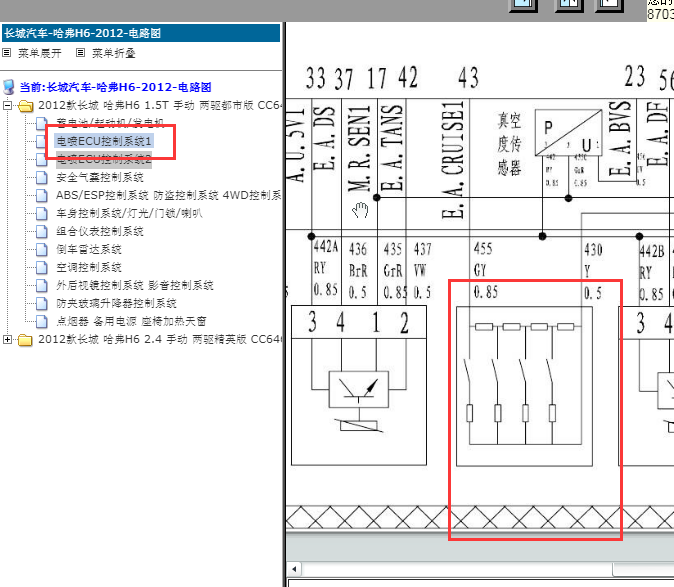Click the E.A.BVS pin label
Screen dimensions: 674x587
(619, 138)
